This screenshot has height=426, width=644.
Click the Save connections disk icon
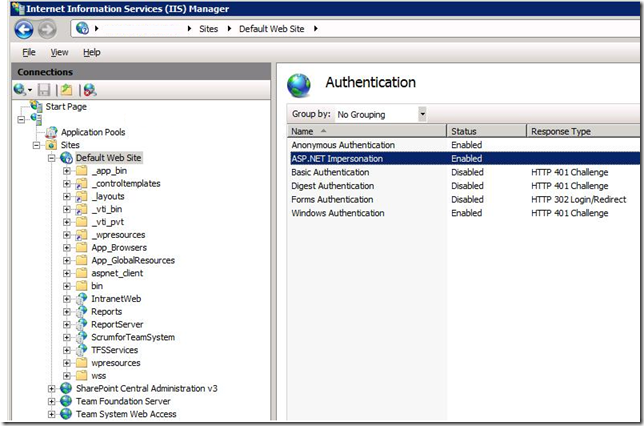(44, 90)
